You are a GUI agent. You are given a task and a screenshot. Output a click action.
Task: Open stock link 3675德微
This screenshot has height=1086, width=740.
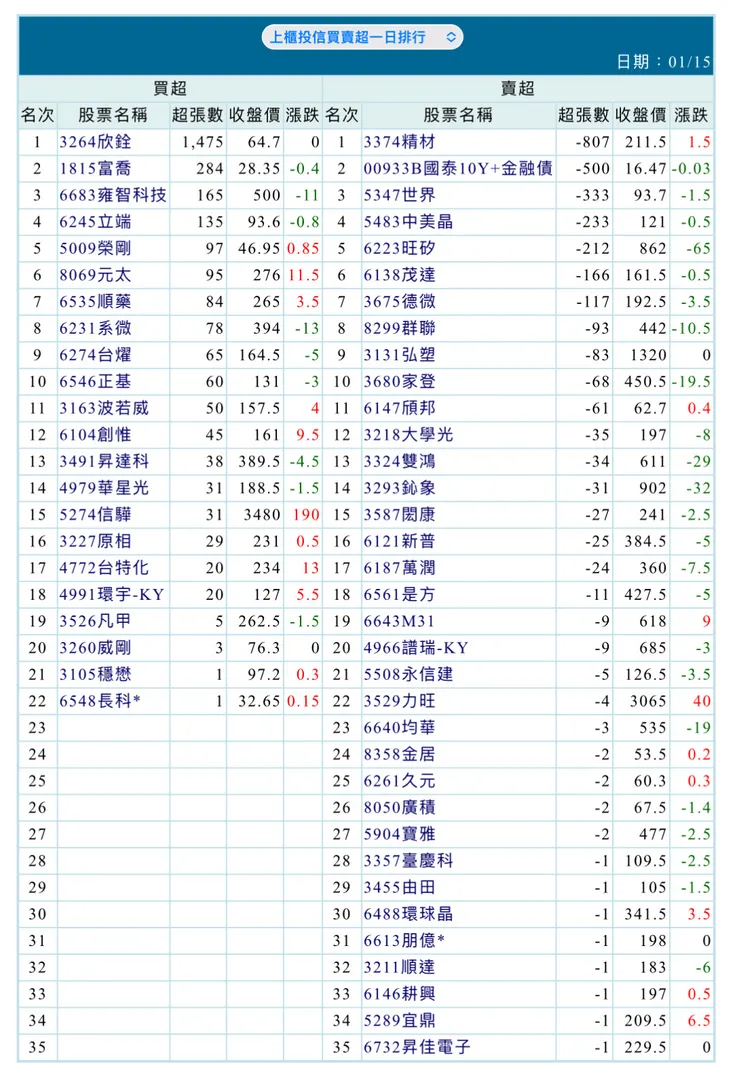point(400,302)
